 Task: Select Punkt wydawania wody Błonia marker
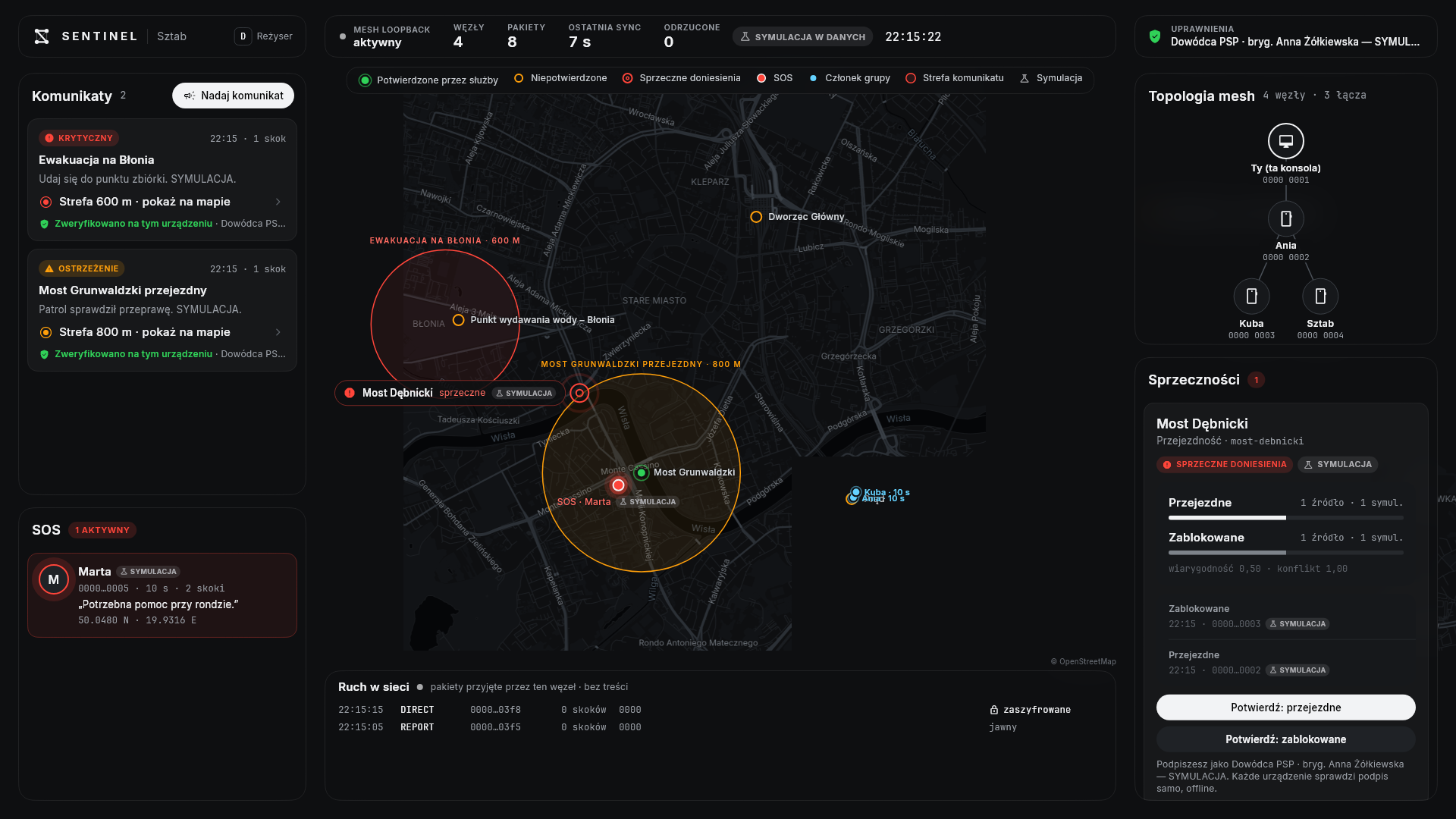click(459, 320)
